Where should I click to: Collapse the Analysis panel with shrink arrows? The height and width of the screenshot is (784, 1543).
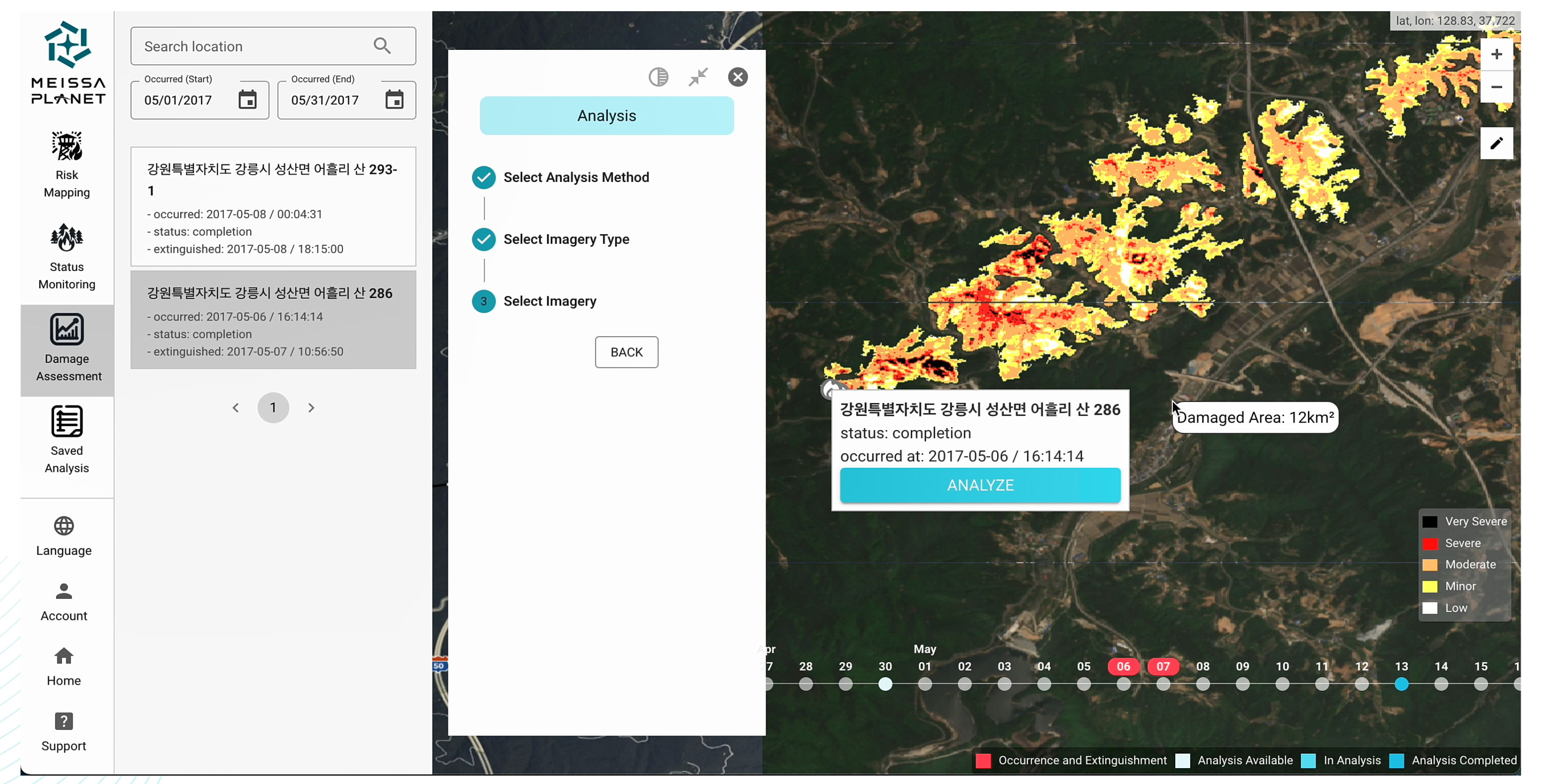[x=698, y=76]
